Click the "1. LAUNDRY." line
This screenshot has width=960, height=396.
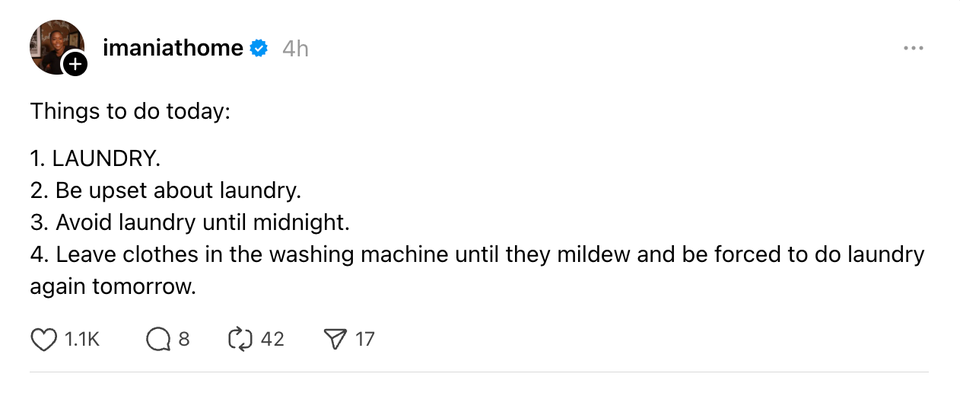[96, 159]
